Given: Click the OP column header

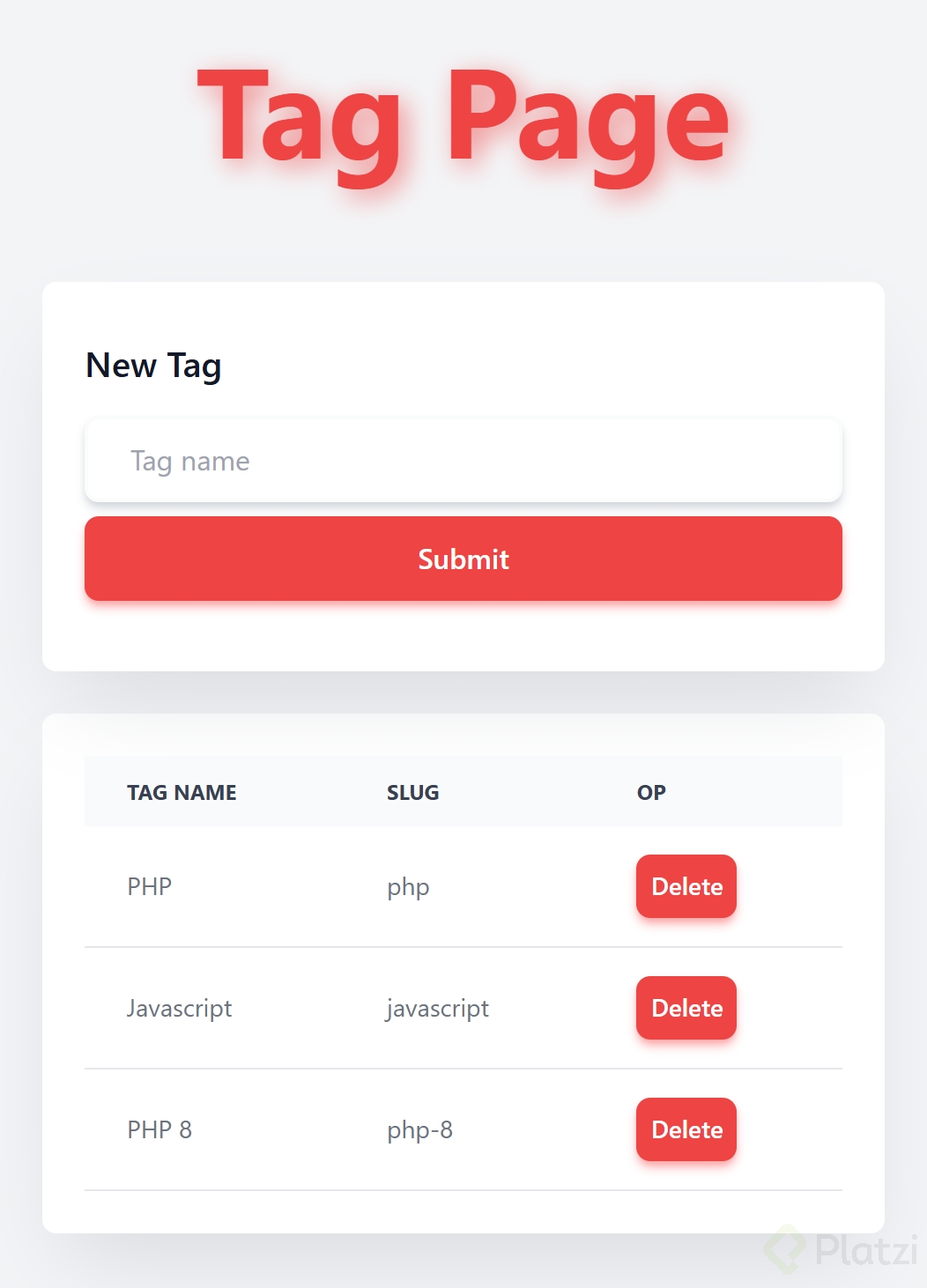Looking at the screenshot, I should coord(651,793).
